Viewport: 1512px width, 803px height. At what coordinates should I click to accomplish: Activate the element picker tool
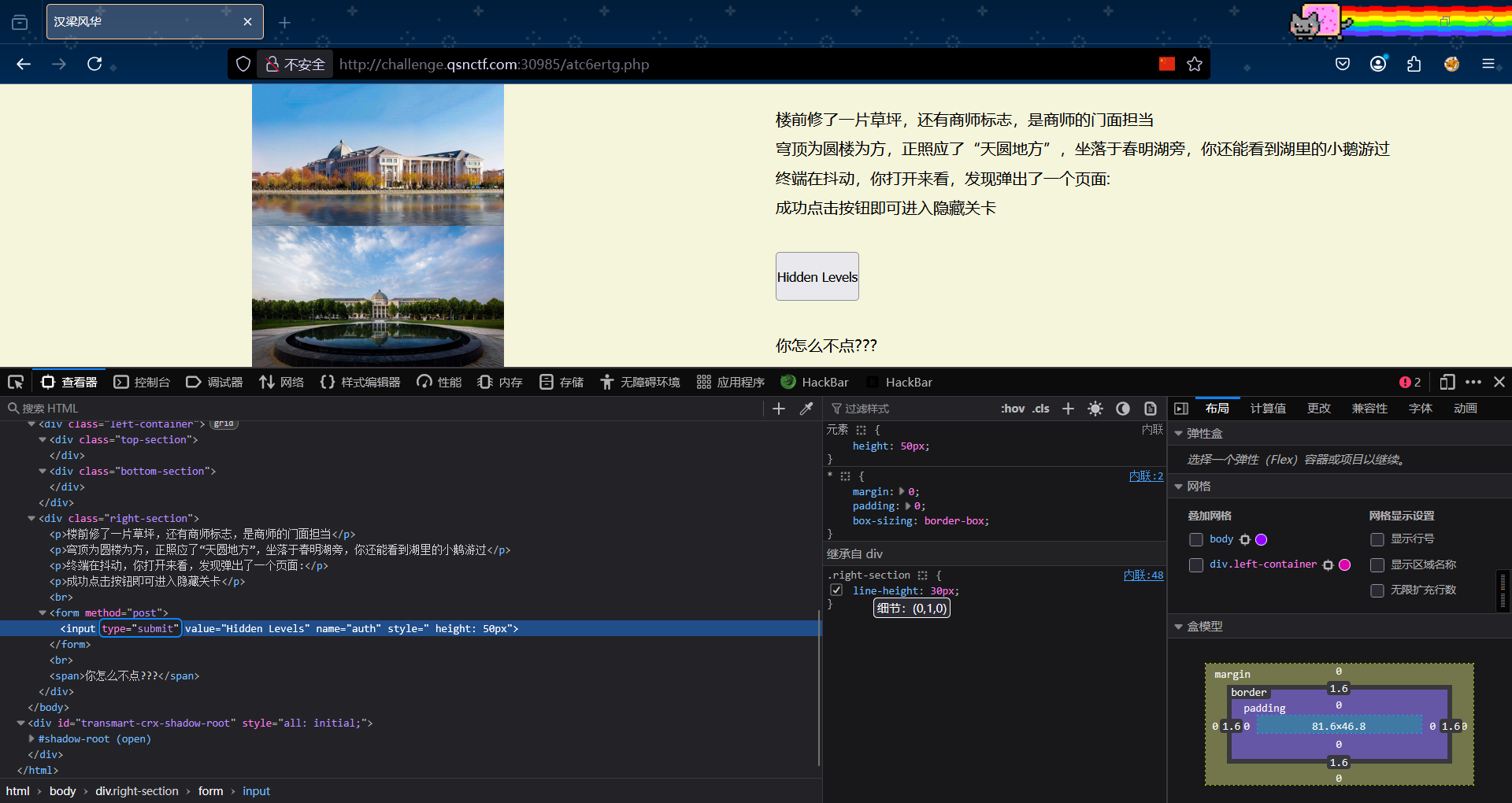pos(16,383)
